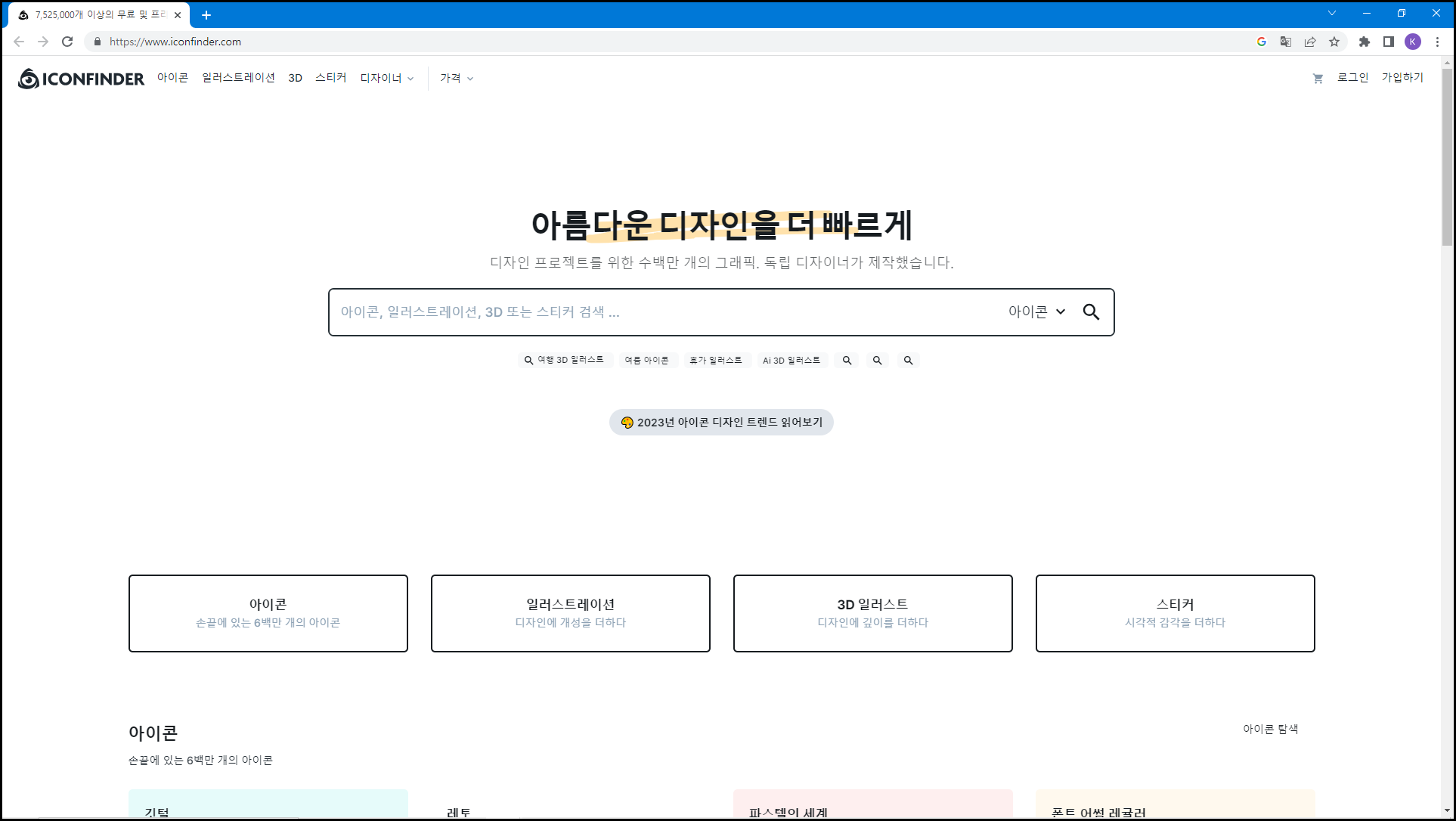
Task: Open the 3D 일러스트 category card
Action: (x=872, y=613)
